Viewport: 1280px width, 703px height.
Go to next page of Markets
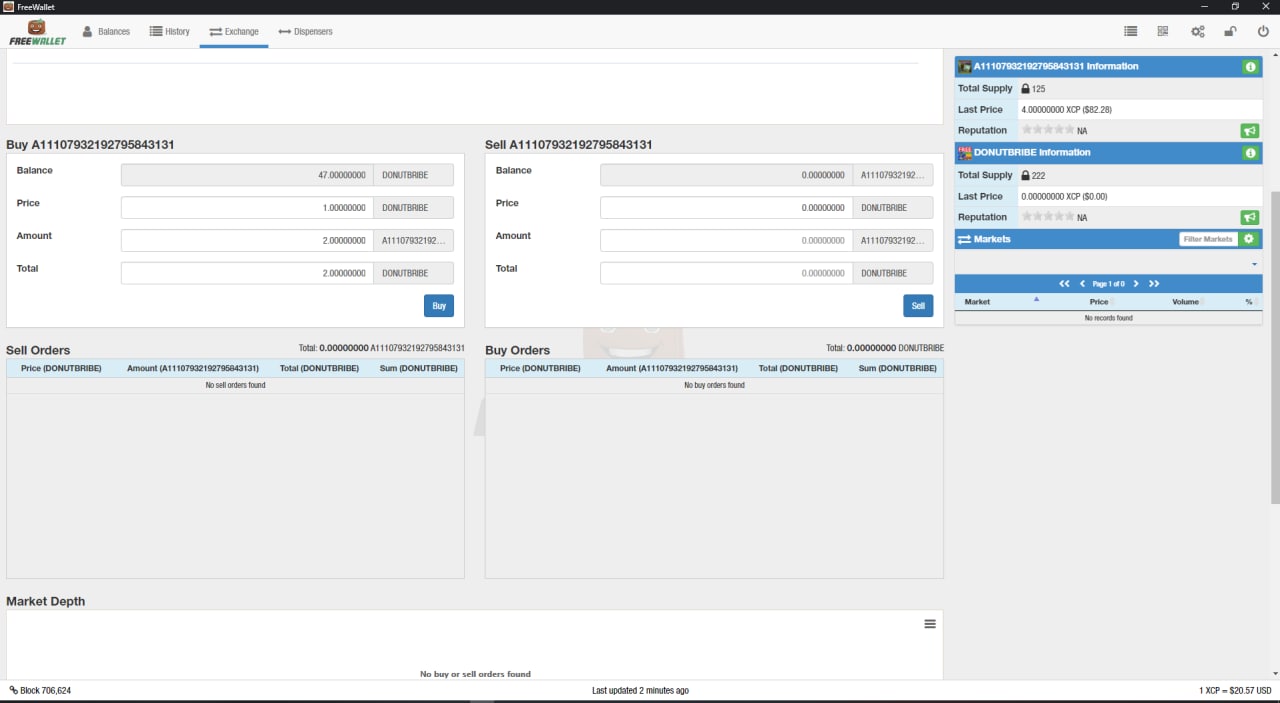pyautogui.click(x=1136, y=284)
